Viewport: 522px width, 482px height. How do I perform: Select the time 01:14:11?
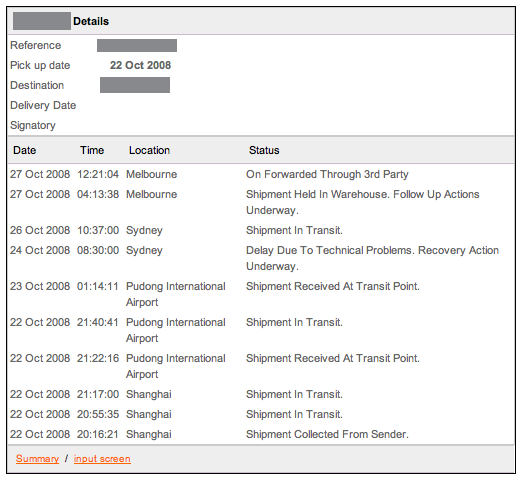click(x=98, y=286)
